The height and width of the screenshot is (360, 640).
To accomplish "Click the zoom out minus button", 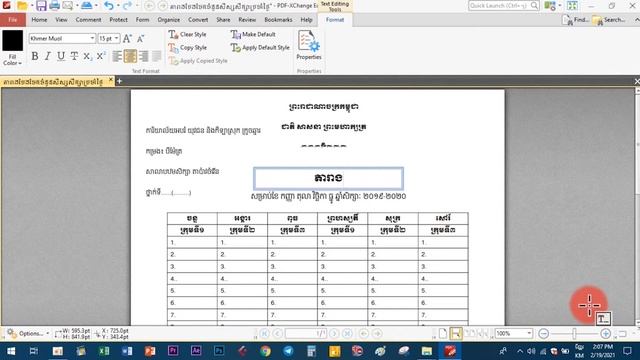I will pos(544,333).
